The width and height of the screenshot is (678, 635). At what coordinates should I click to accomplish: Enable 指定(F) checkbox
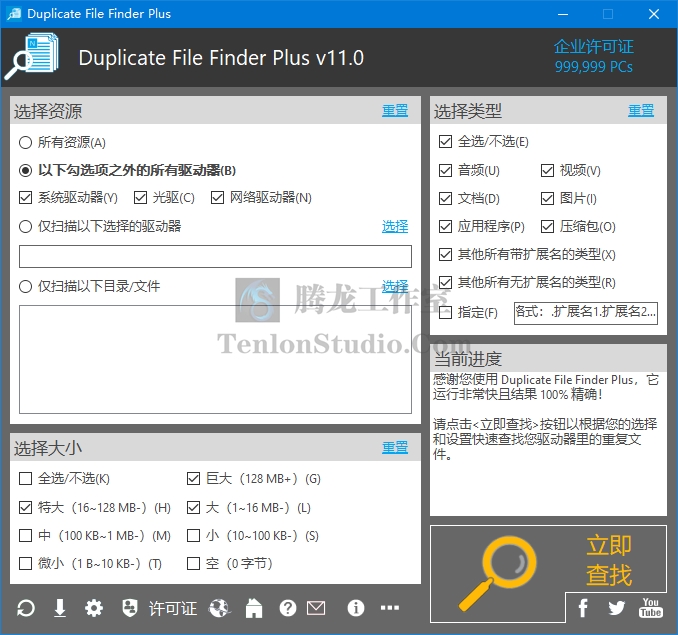pos(445,313)
